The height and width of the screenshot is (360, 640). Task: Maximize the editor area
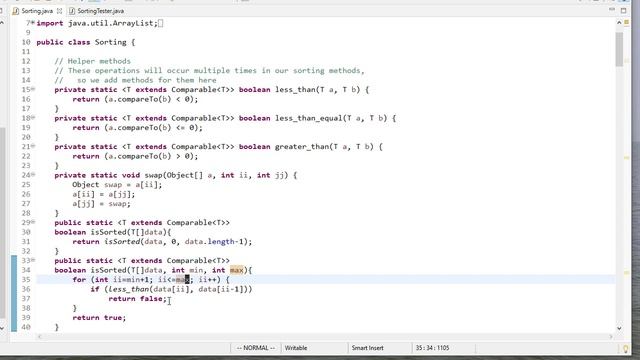[x=623, y=10]
